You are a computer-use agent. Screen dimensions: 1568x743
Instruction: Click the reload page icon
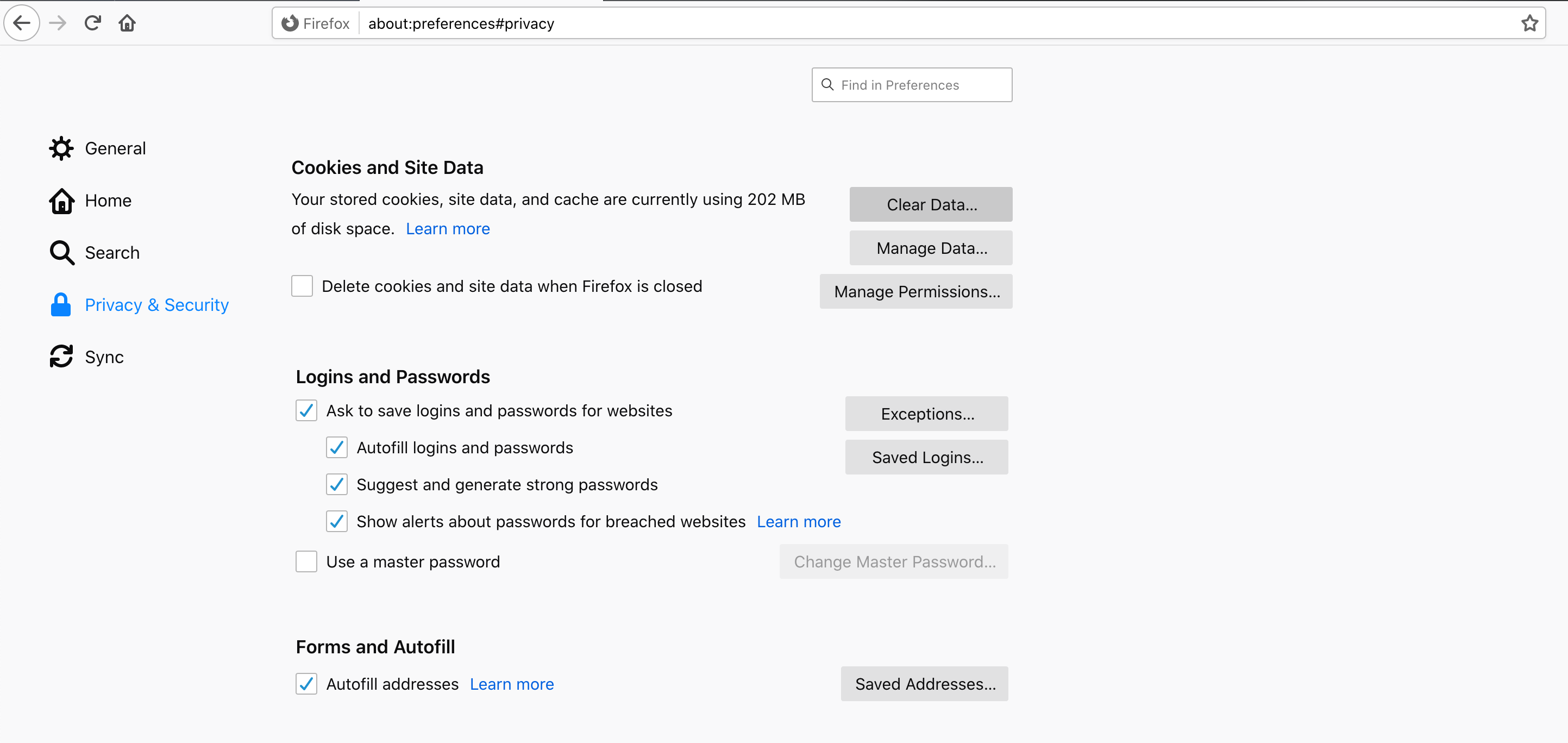(92, 23)
